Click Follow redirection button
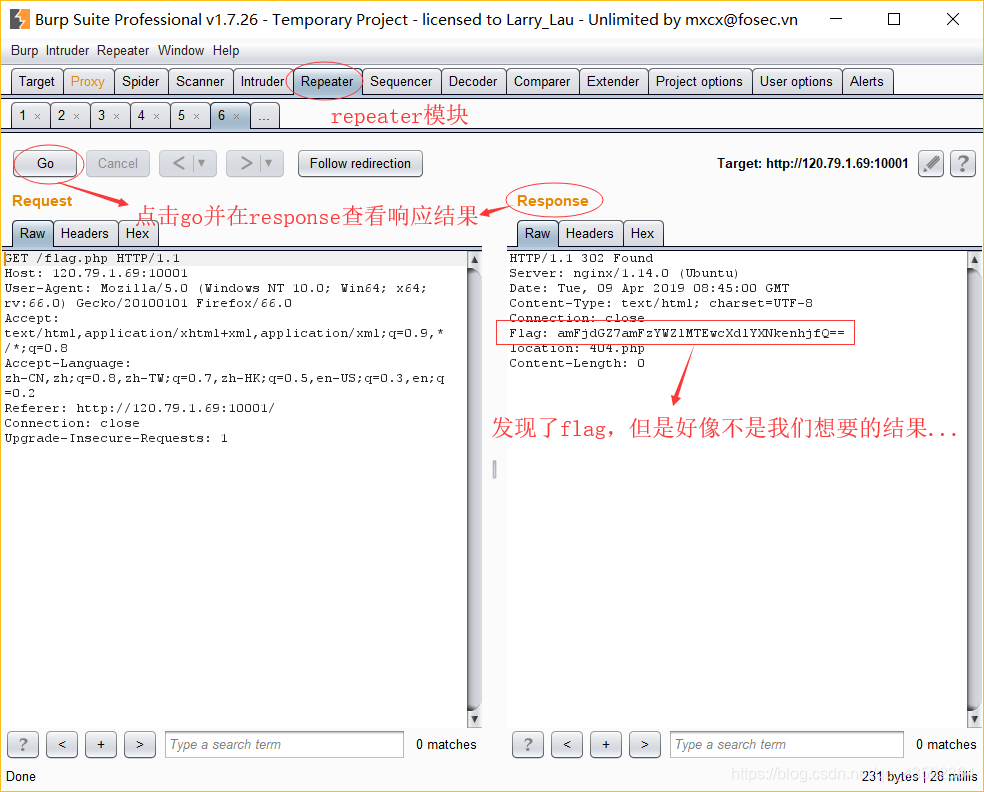Screen dimensions: 984x792 click(360, 164)
